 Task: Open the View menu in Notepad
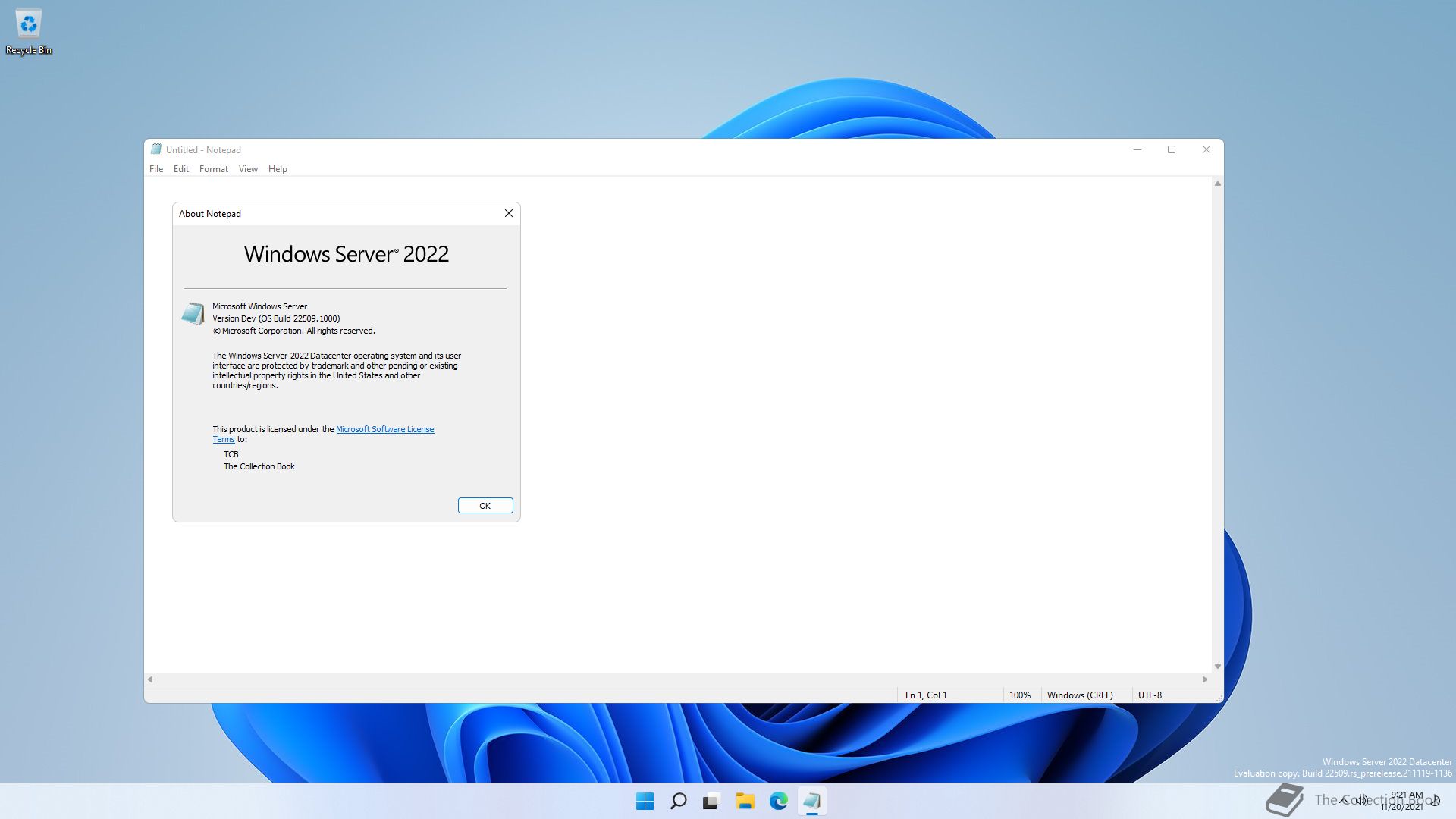[248, 169]
